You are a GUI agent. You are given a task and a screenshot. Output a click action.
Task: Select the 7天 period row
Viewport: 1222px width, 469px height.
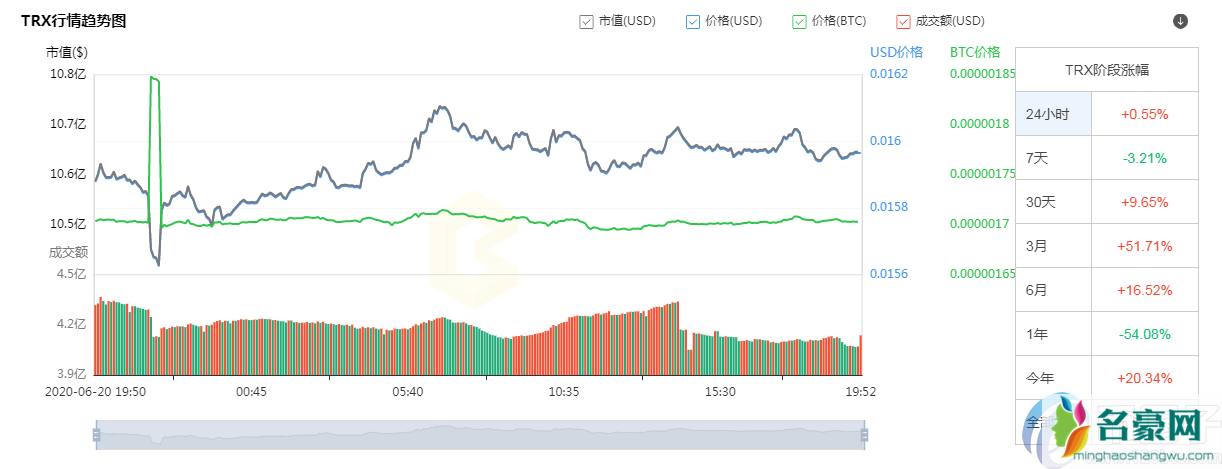click(1106, 158)
